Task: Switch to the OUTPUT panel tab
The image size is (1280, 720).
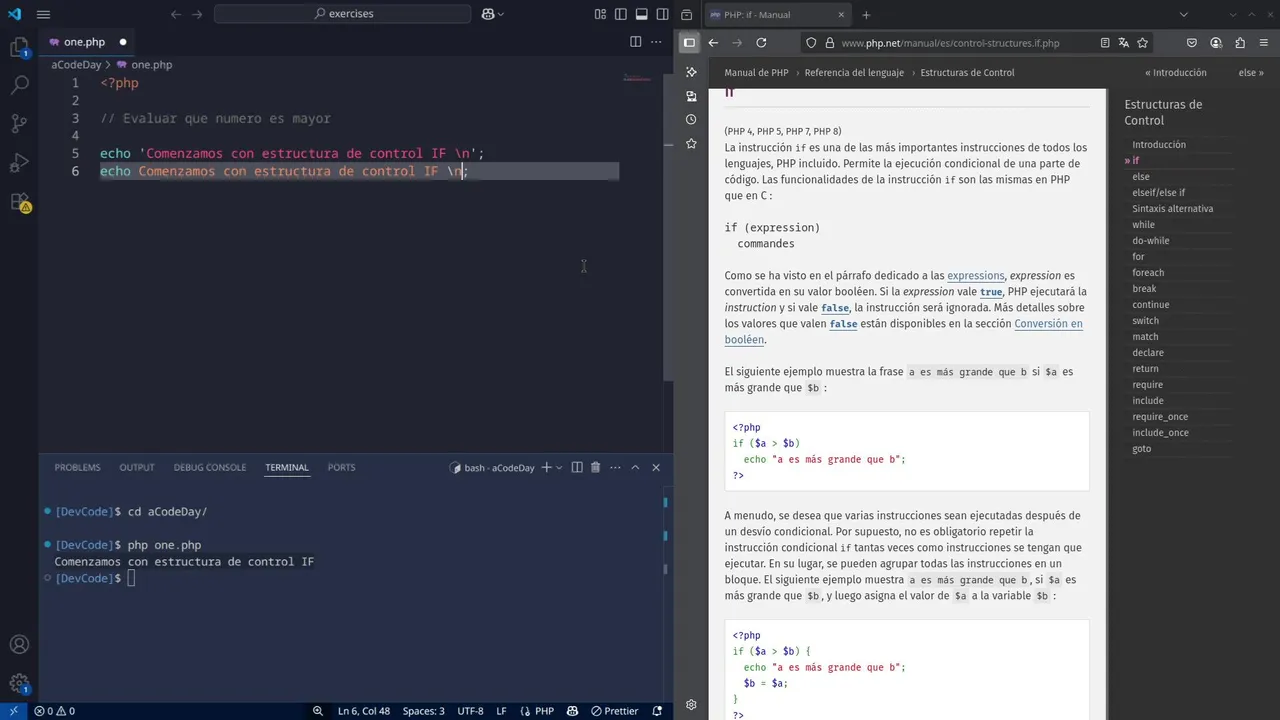Action: [137, 467]
